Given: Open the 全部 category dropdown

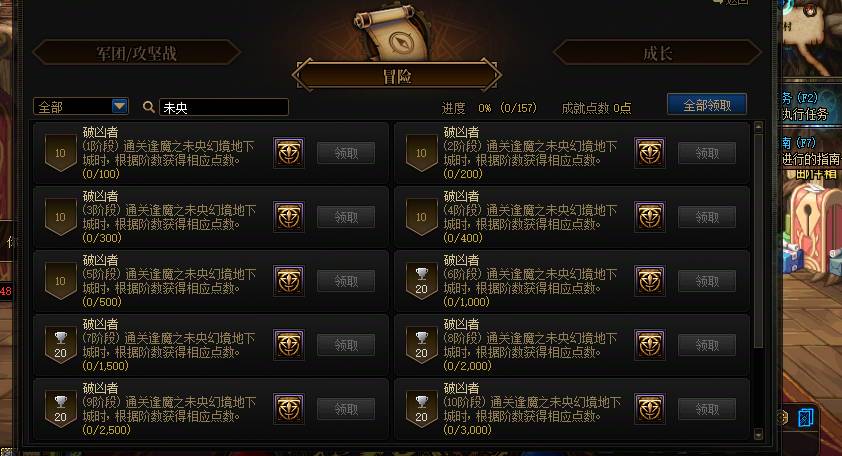Looking at the screenshot, I should click(81, 107).
